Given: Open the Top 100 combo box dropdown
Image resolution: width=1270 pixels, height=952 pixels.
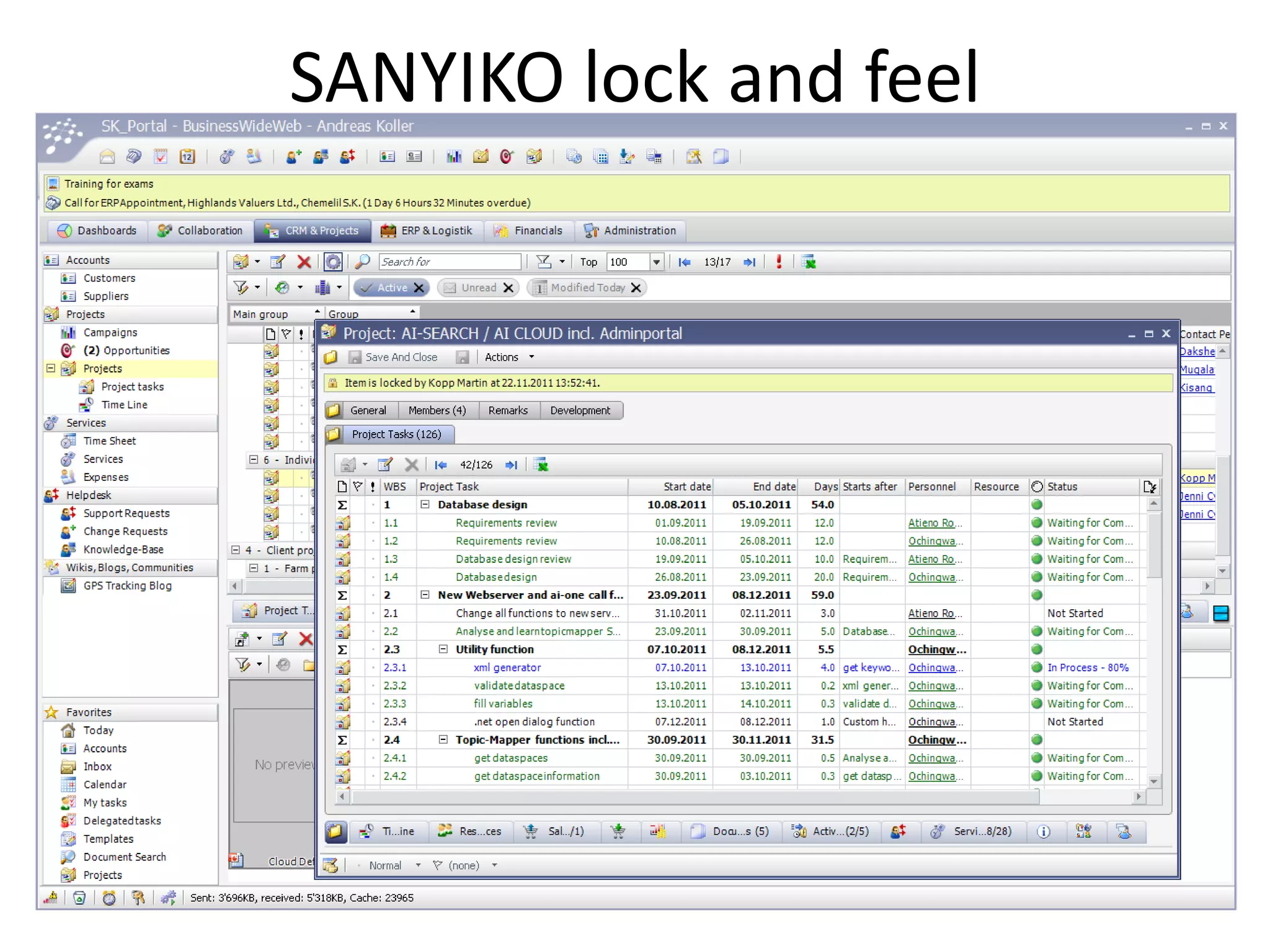Looking at the screenshot, I should point(657,262).
